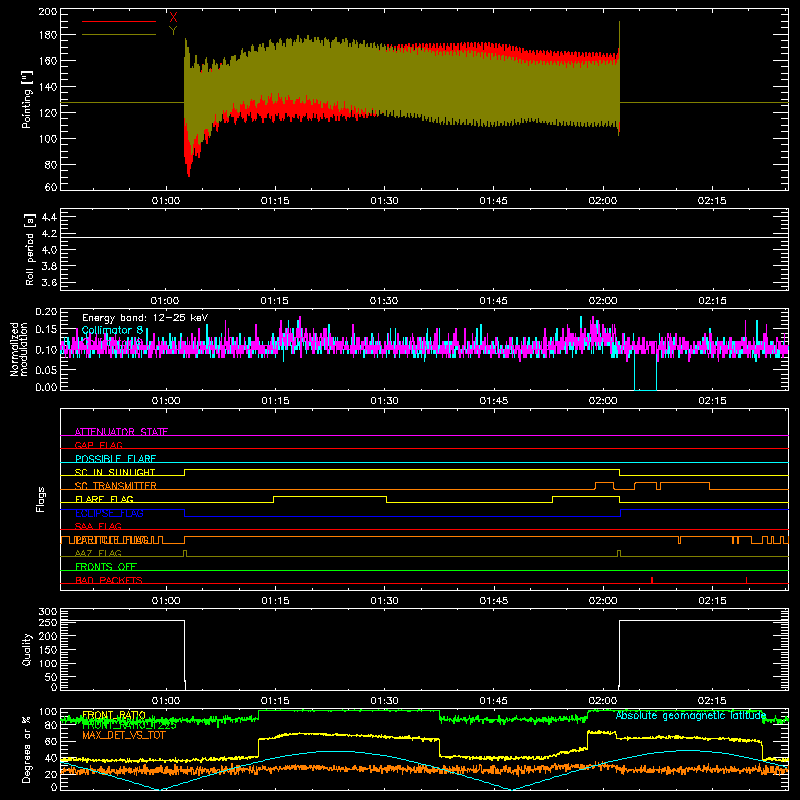Click the 40 tick on the Degrees axis

click(51, 758)
